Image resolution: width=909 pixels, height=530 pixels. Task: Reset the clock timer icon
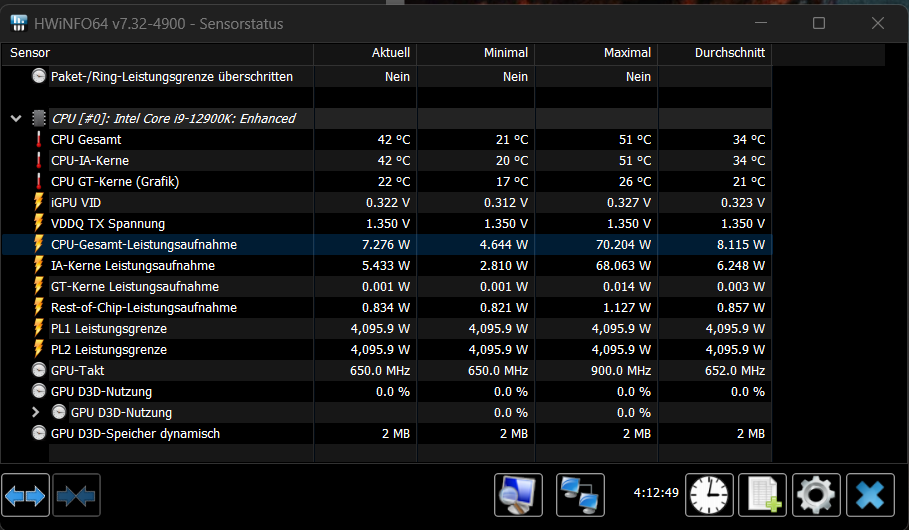(x=709, y=495)
